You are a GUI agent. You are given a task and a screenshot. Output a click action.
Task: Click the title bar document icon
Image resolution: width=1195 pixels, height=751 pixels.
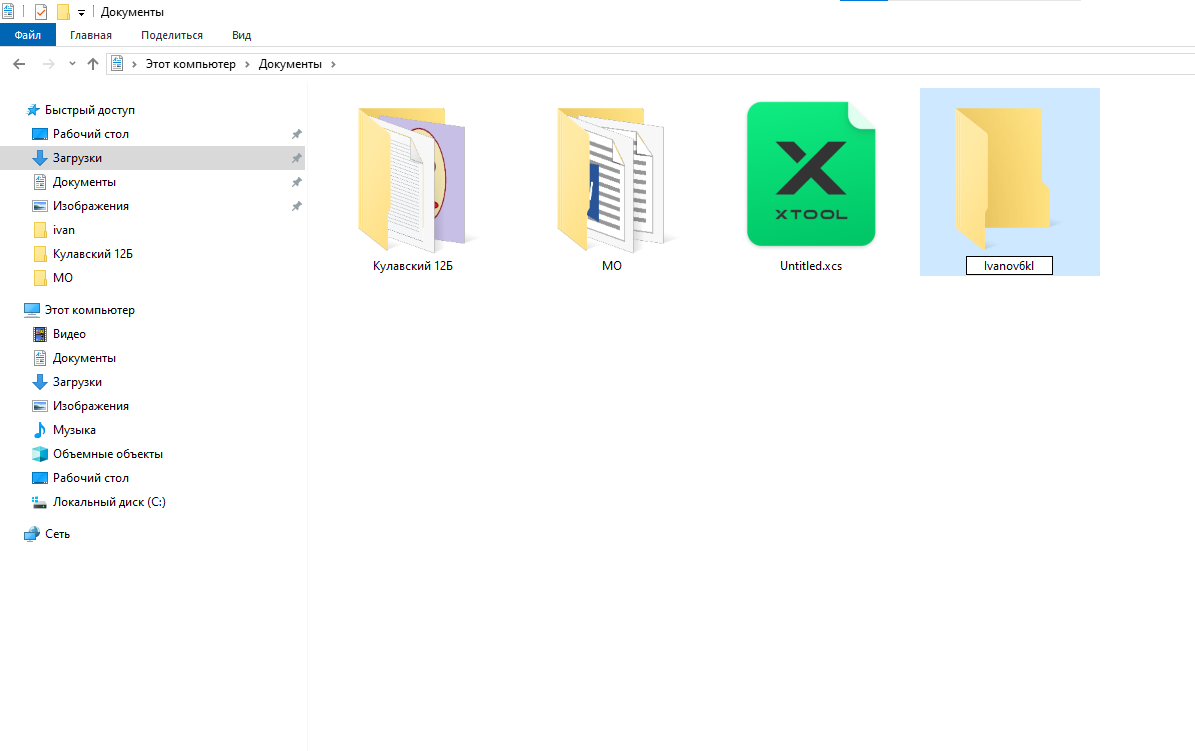tap(8, 11)
